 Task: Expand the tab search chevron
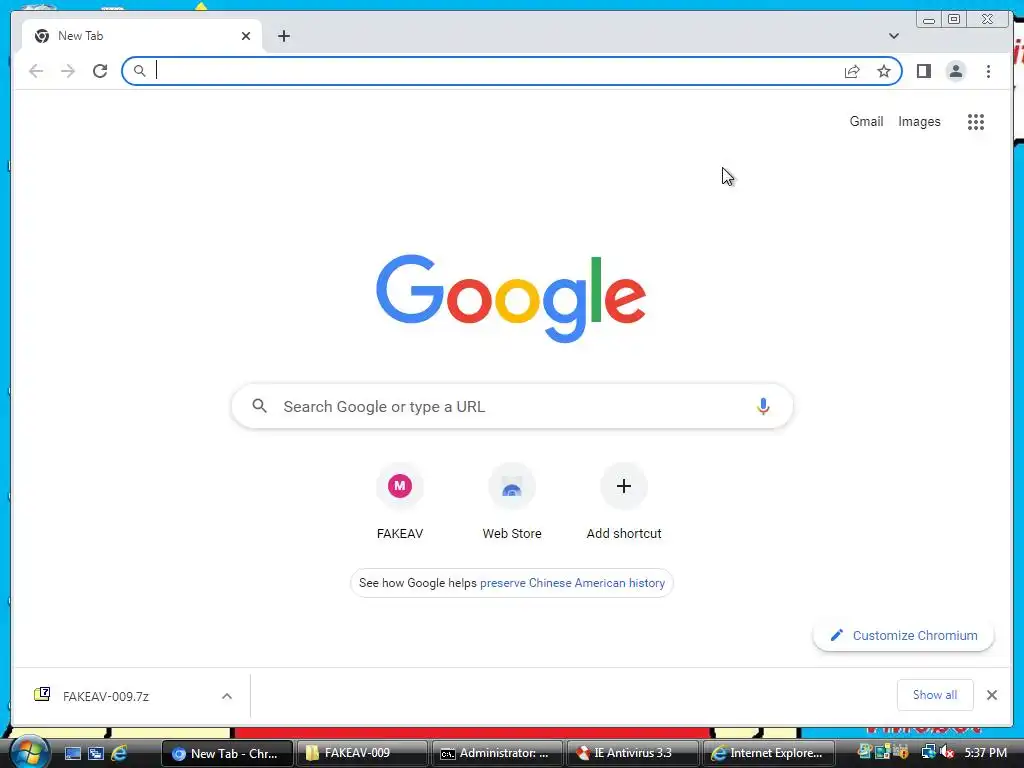pyautogui.click(x=893, y=36)
